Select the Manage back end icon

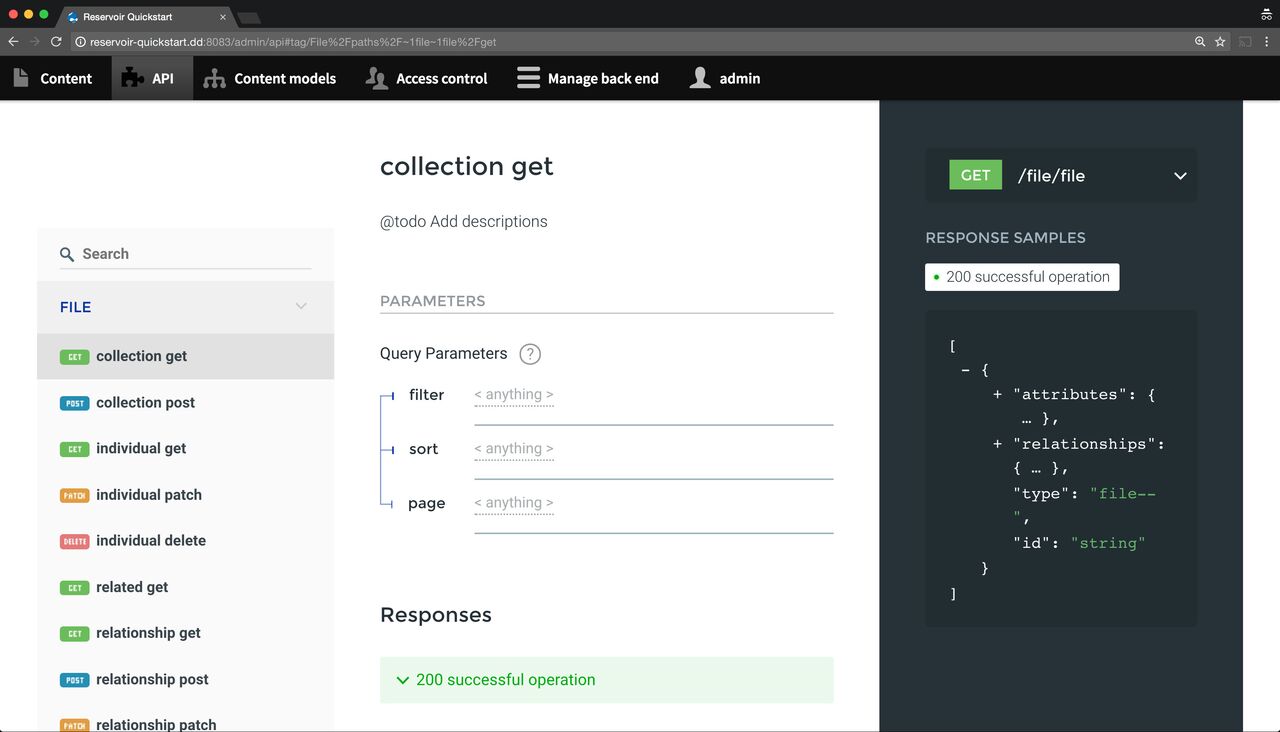tap(526, 77)
